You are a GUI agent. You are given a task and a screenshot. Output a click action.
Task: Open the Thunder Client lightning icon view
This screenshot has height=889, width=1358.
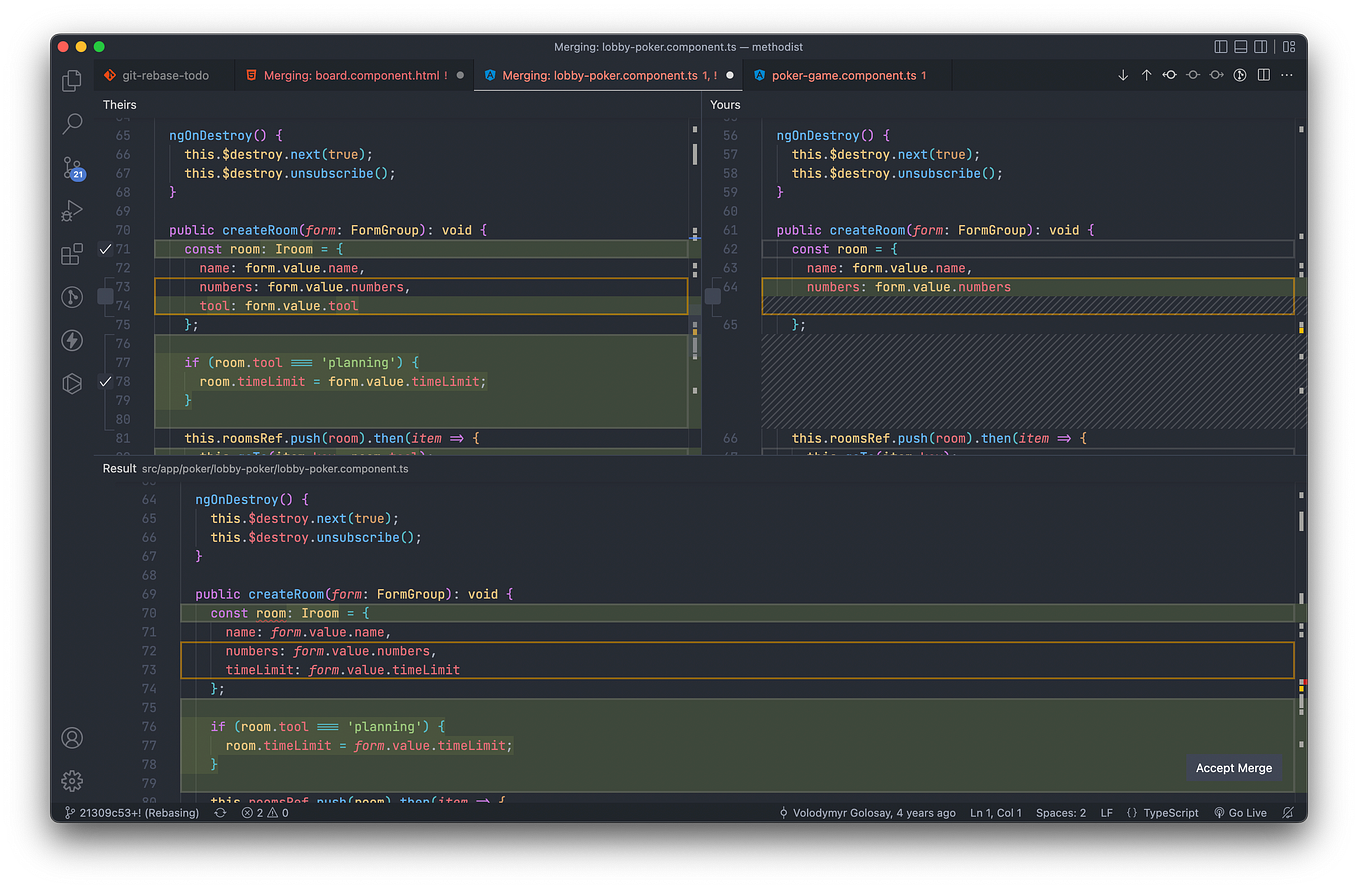point(71,340)
